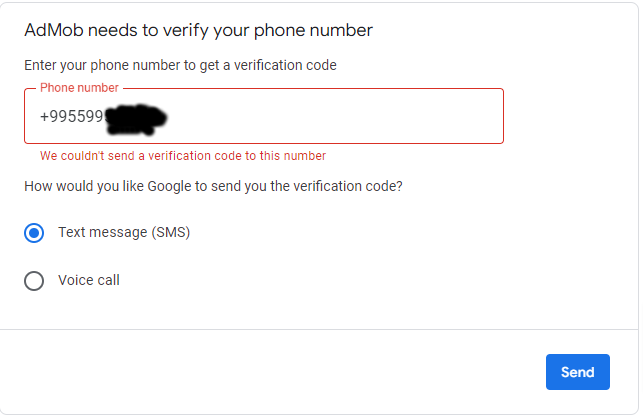
Task: Click the "Enter your phone number" instruction text
Action: click(x=180, y=66)
